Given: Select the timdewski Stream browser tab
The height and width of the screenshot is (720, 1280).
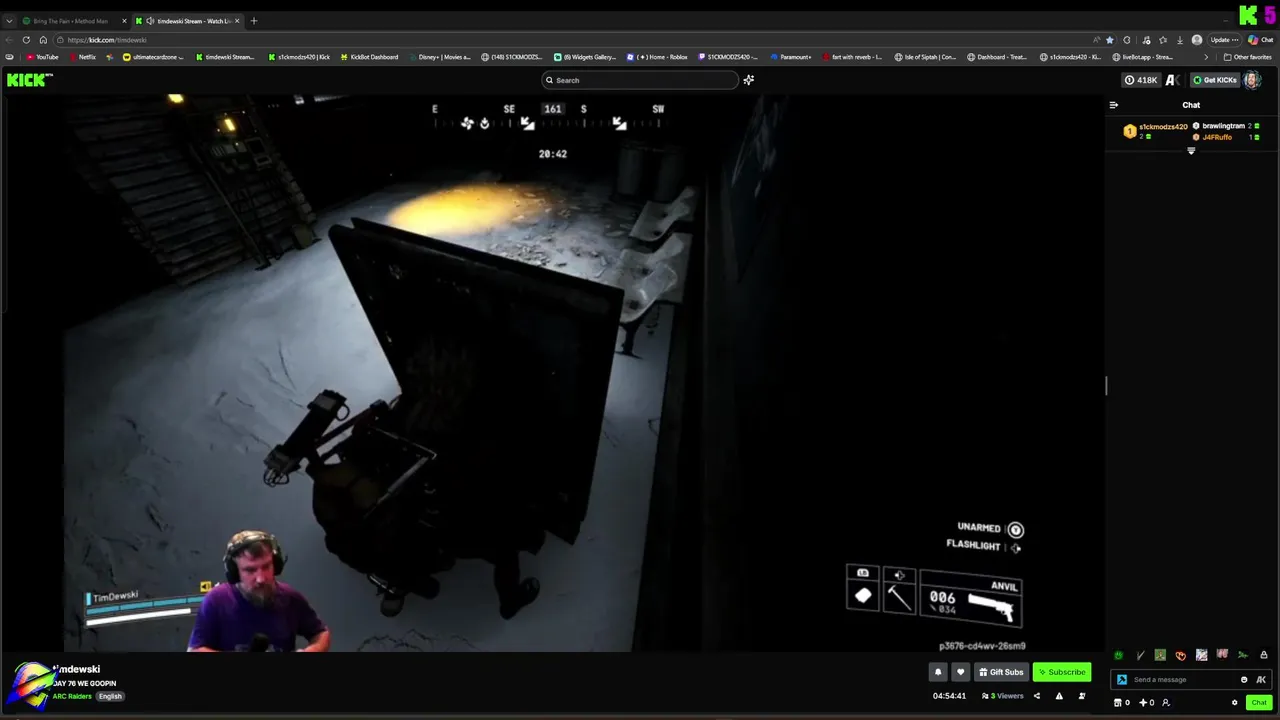Looking at the screenshot, I should pyautogui.click(x=187, y=21).
